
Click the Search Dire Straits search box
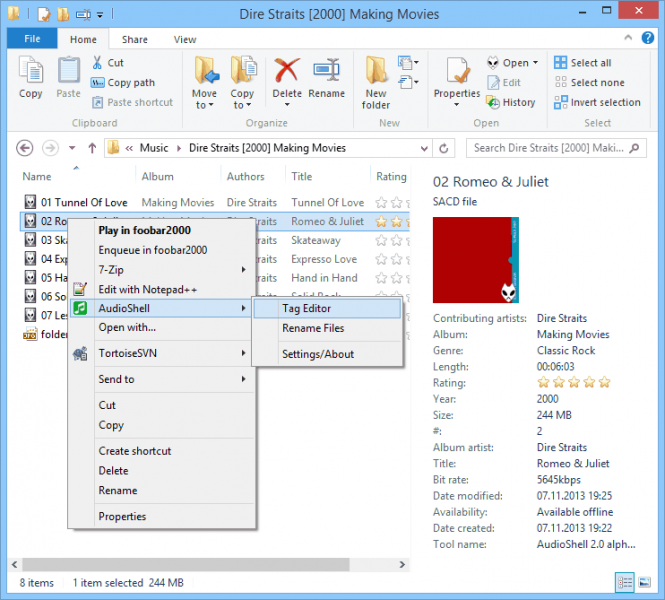[556, 148]
